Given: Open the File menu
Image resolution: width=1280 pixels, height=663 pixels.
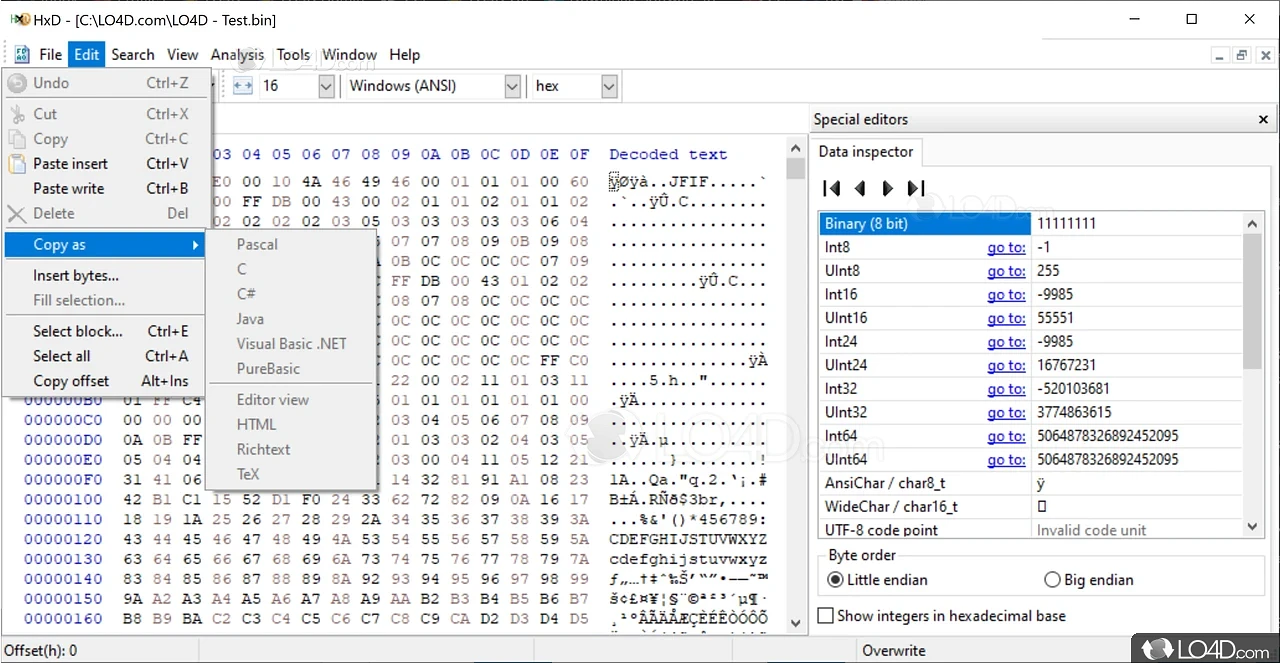Looking at the screenshot, I should (x=50, y=55).
